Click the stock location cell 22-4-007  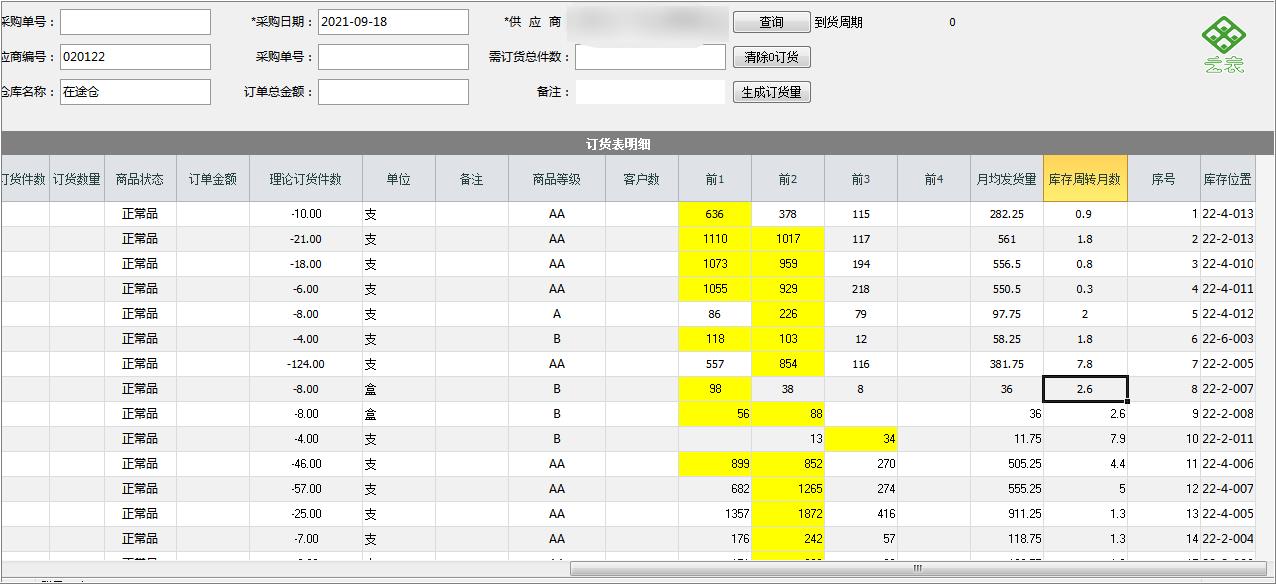click(1228, 489)
